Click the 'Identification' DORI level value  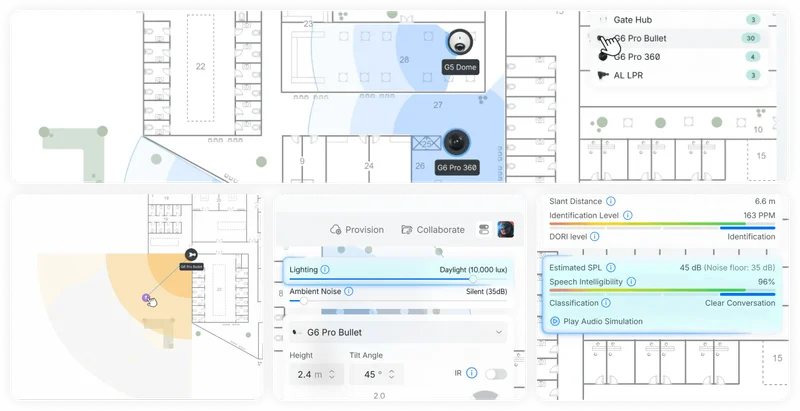point(751,237)
